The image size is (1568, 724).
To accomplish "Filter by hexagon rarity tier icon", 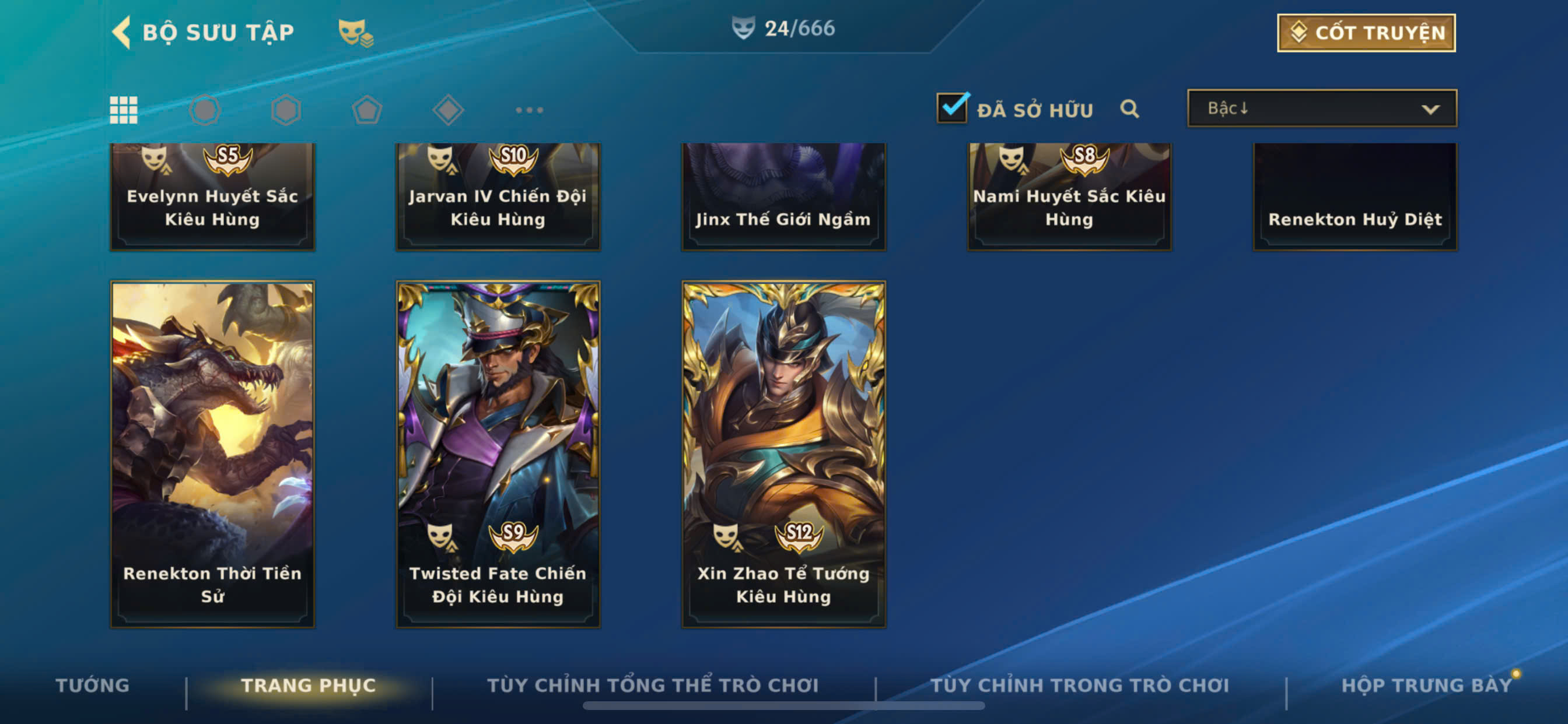I will [x=285, y=110].
